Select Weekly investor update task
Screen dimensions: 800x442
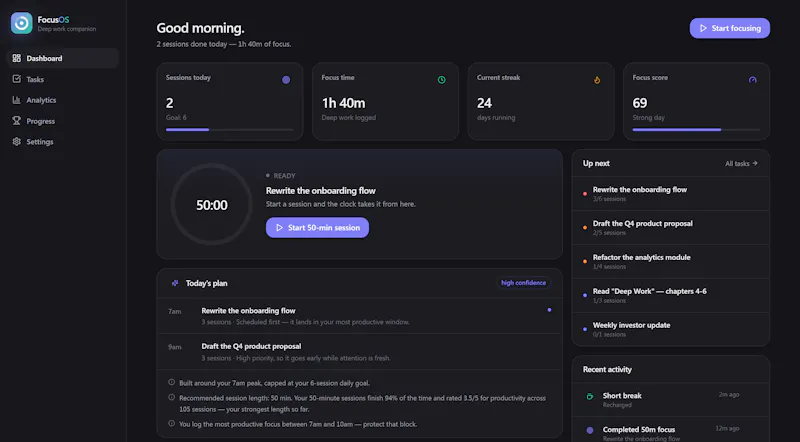670,329
